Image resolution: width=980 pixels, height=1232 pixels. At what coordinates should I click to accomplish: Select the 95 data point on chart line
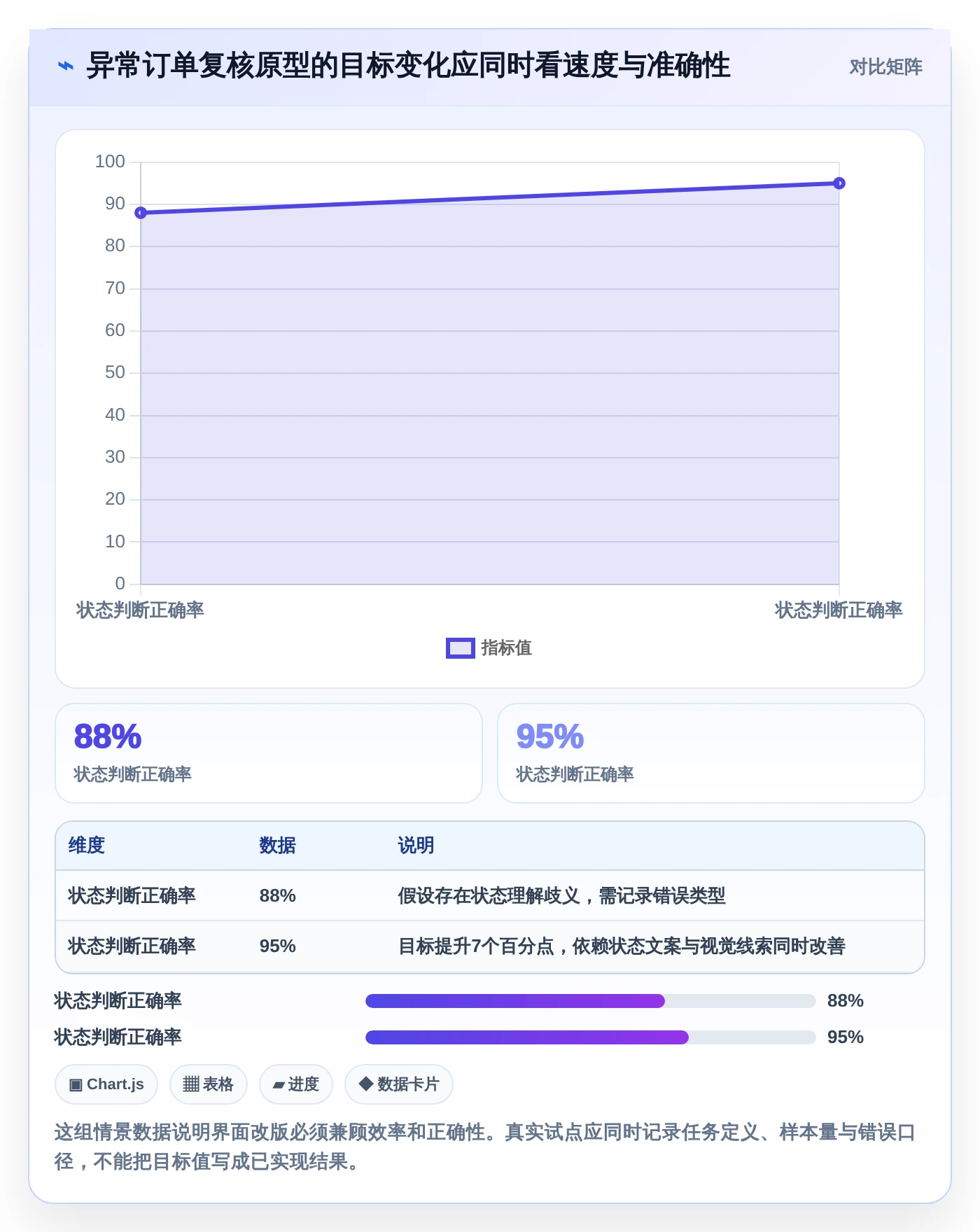click(839, 183)
